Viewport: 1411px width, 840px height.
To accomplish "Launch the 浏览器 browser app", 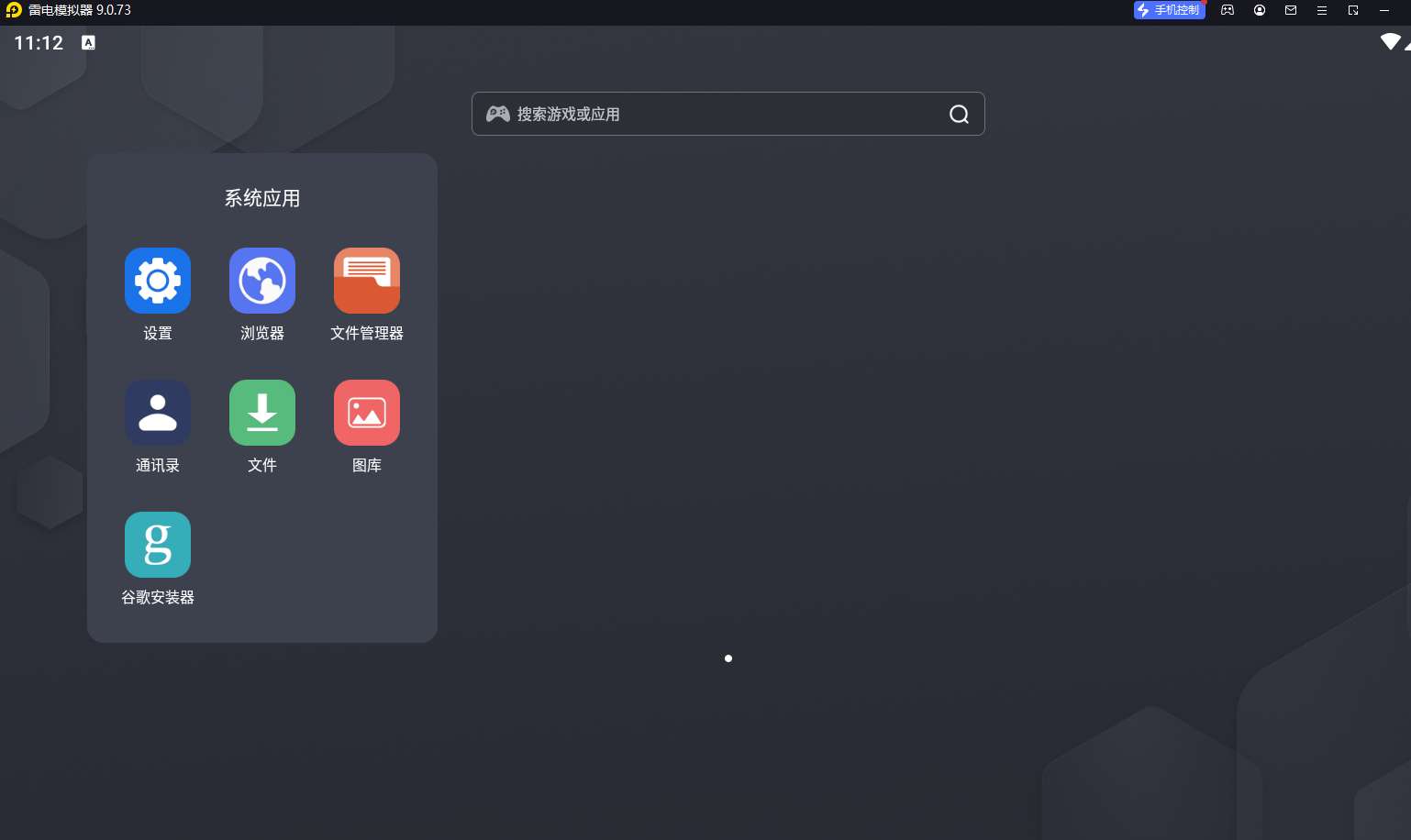I will click(262, 281).
